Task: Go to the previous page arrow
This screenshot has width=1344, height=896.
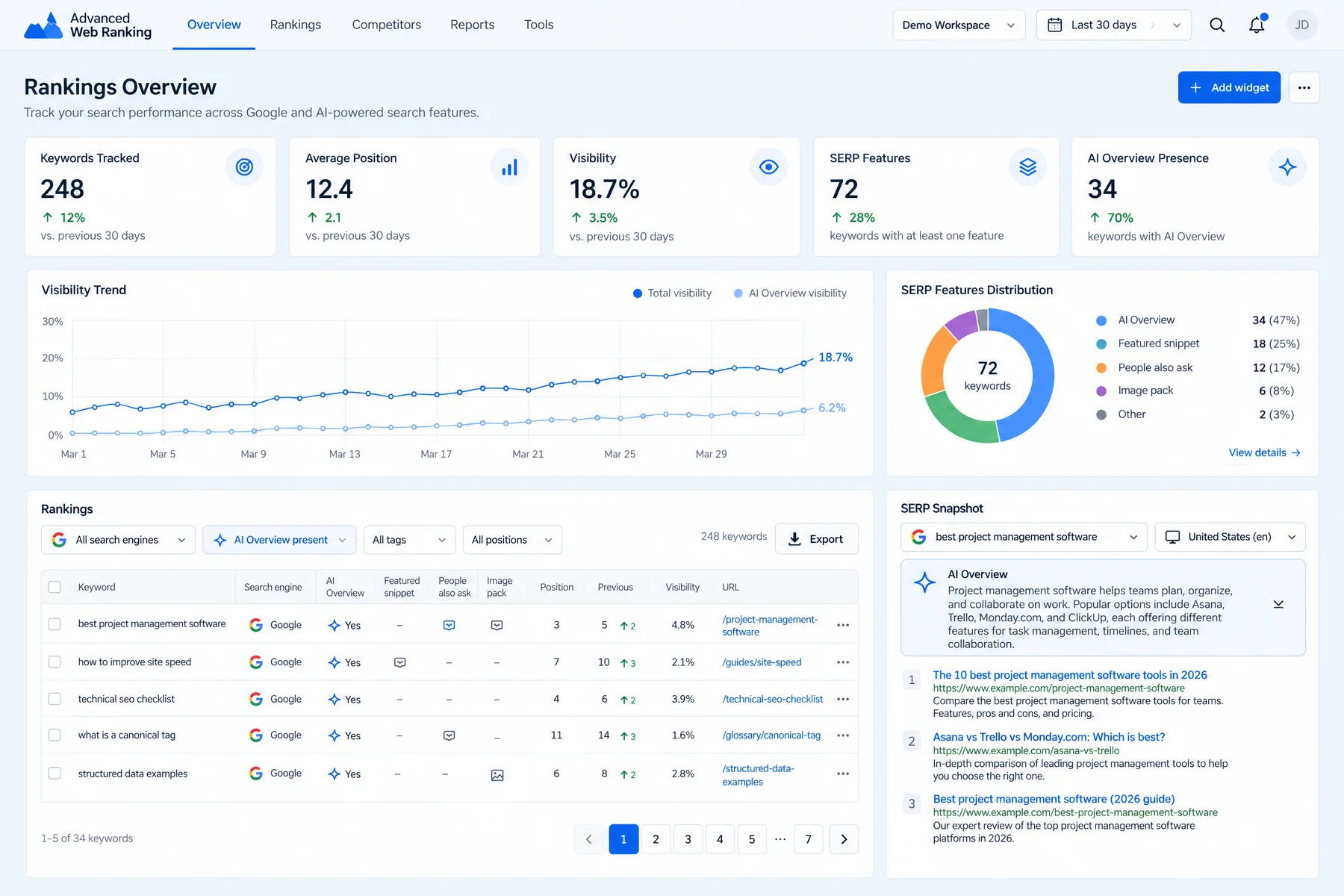Action: 588,839
